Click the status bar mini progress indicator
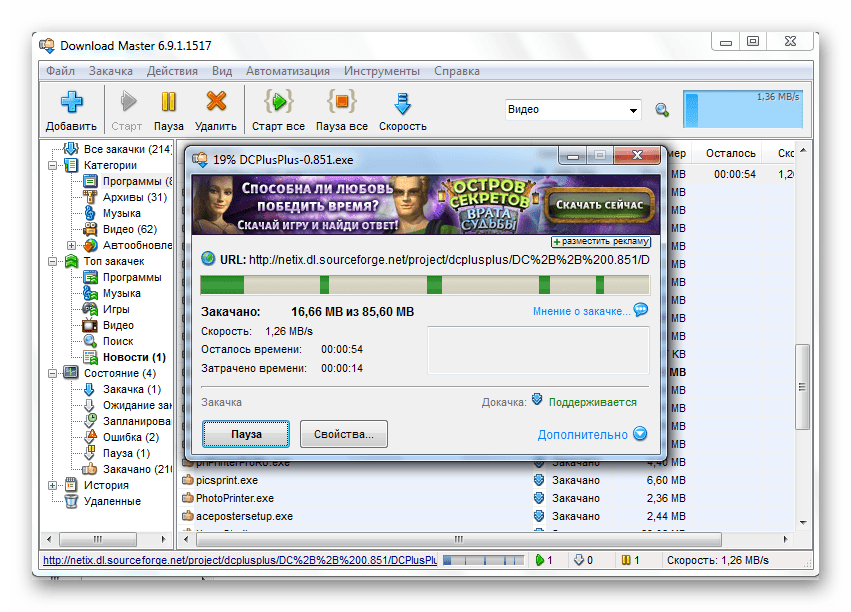 click(484, 560)
